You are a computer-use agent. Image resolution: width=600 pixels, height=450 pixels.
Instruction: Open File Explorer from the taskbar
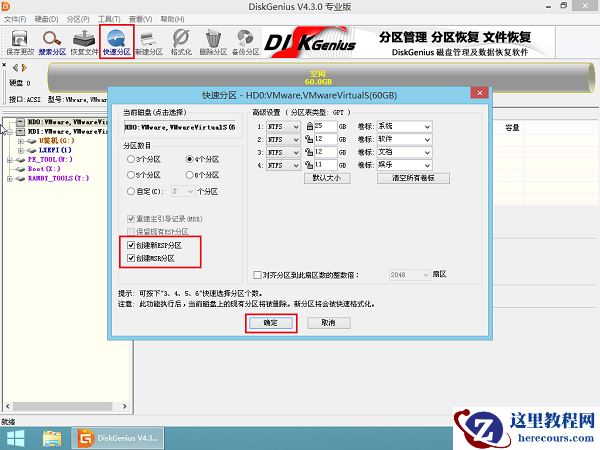(52, 439)
